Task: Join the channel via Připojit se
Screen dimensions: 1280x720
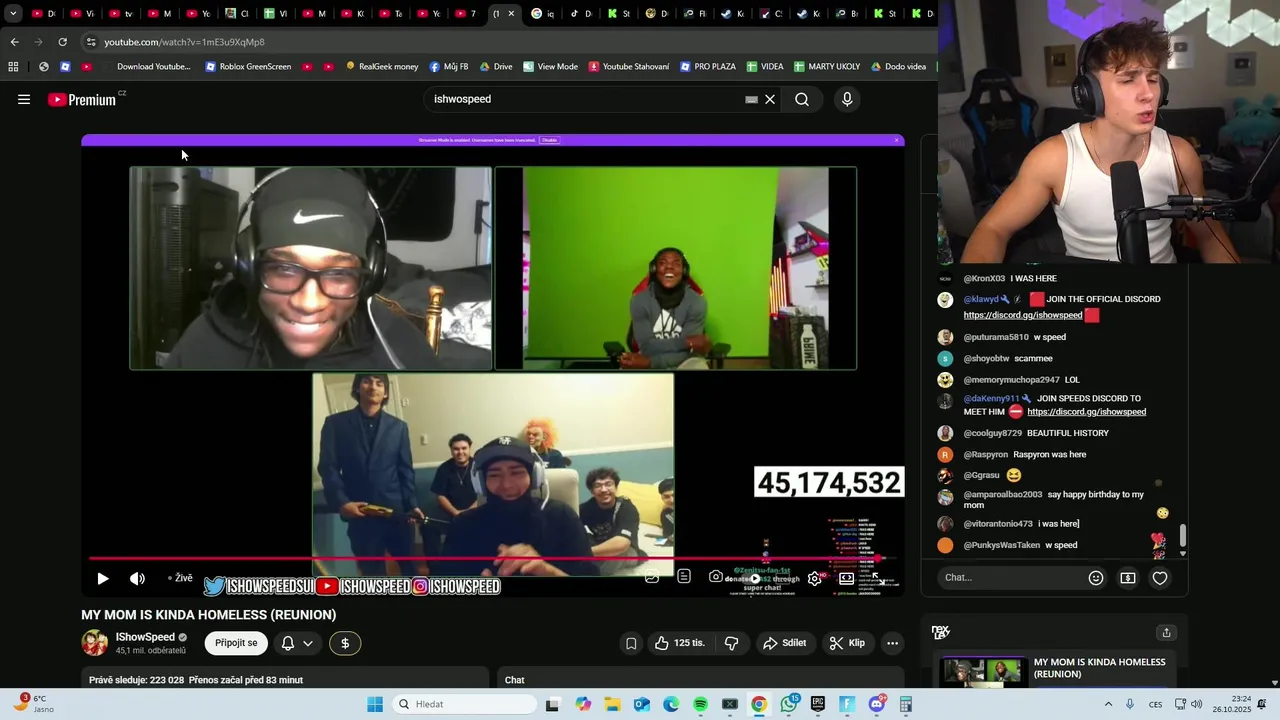Action: pyautogui.click(x=236, y=643)
